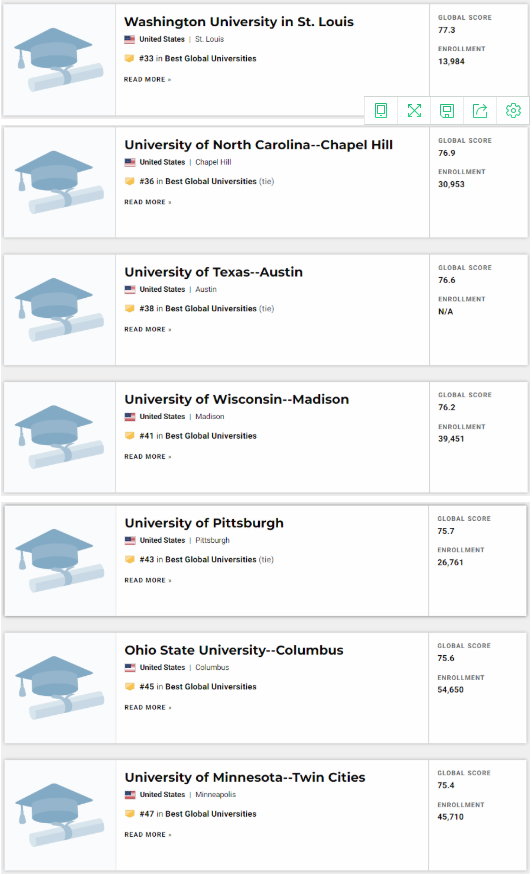Click Read More under University of Minnesota

pos(148,835)
